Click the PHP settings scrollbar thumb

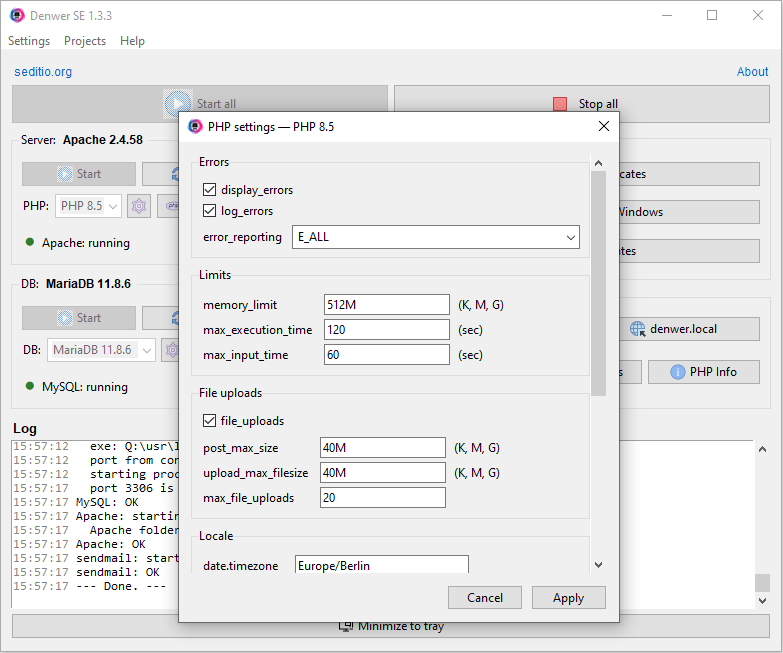[598, 283]
